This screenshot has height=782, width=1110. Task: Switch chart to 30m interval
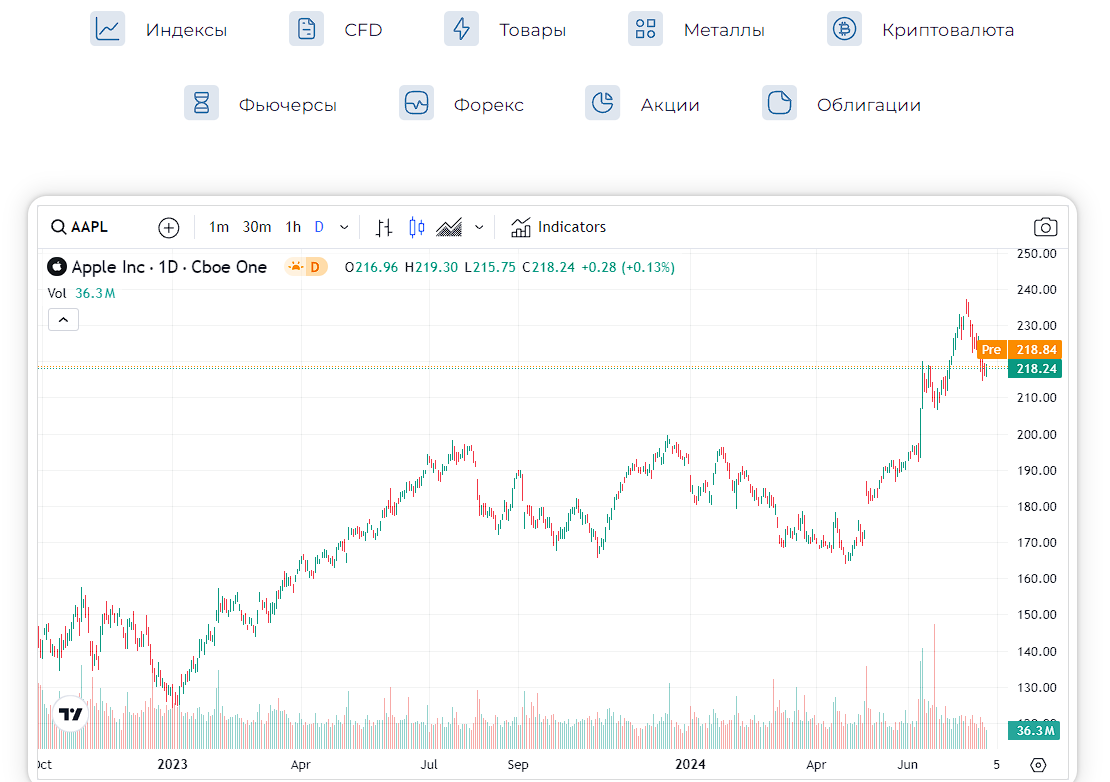pyautogui.click(x=257, y=227)
